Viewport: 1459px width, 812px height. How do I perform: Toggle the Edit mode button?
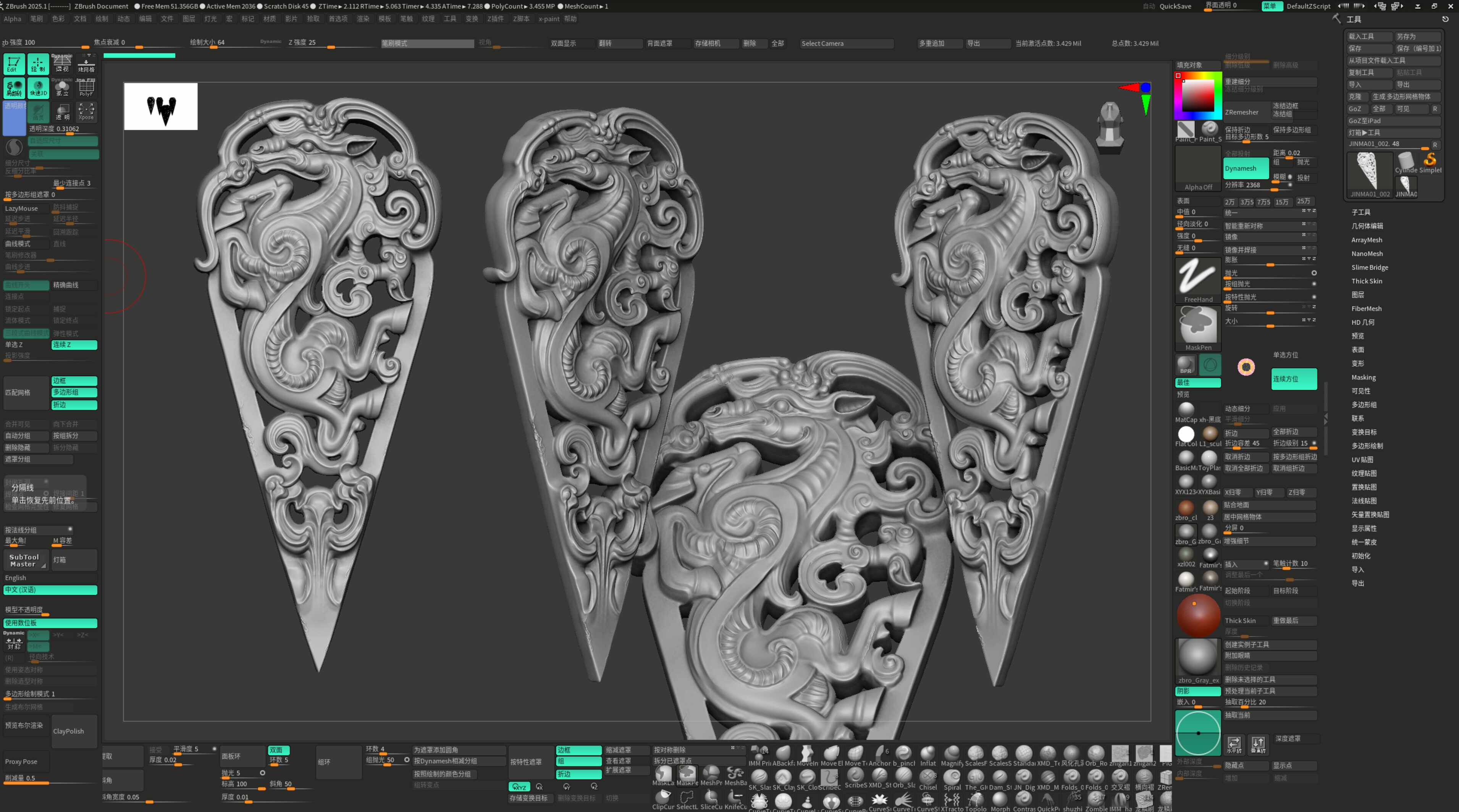pyautogui.click(x=14, y=63)
